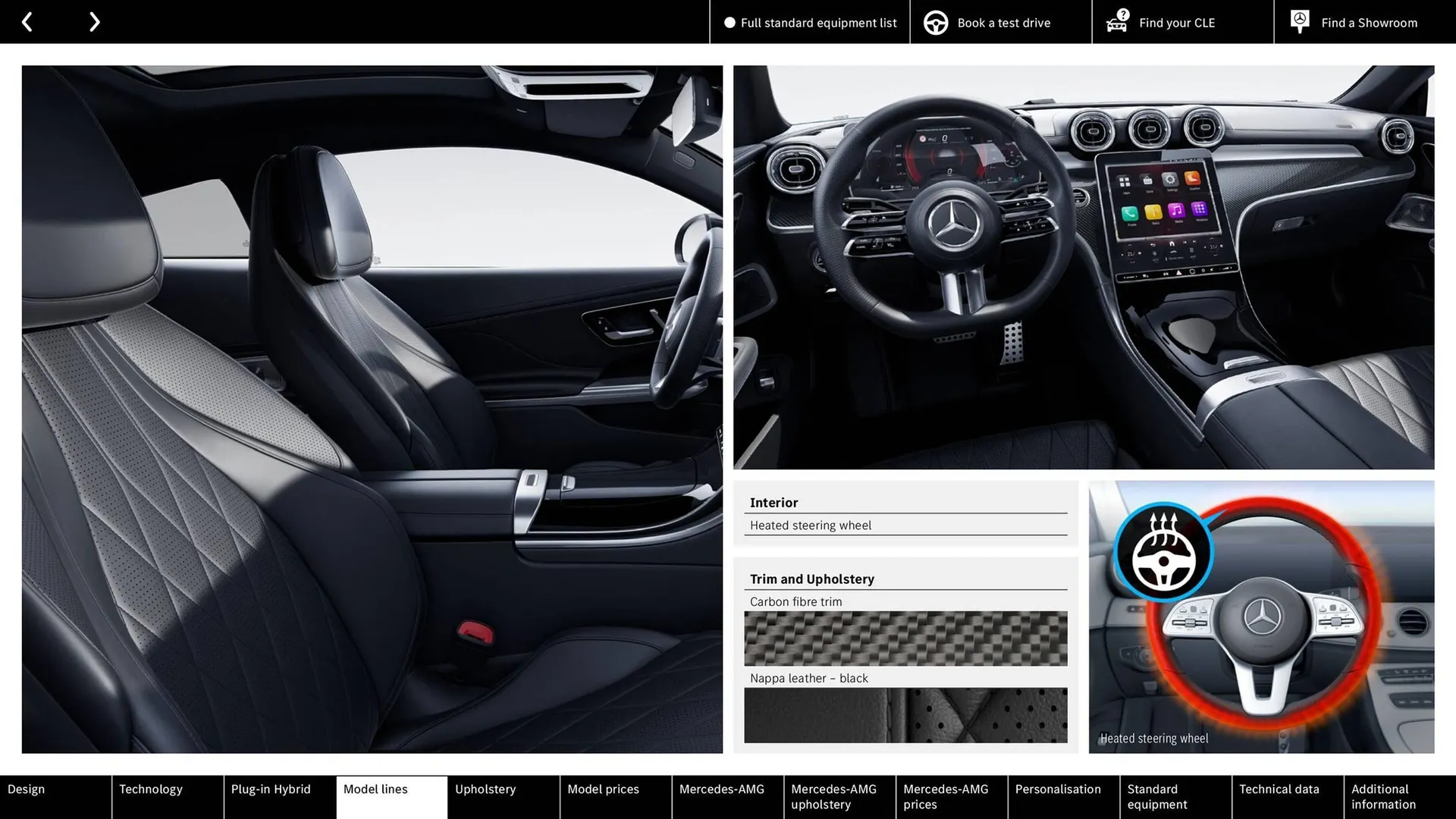Click the heated steering wheel badge icon
Screen dimensions: 1456x819
tap(1162, 553)
